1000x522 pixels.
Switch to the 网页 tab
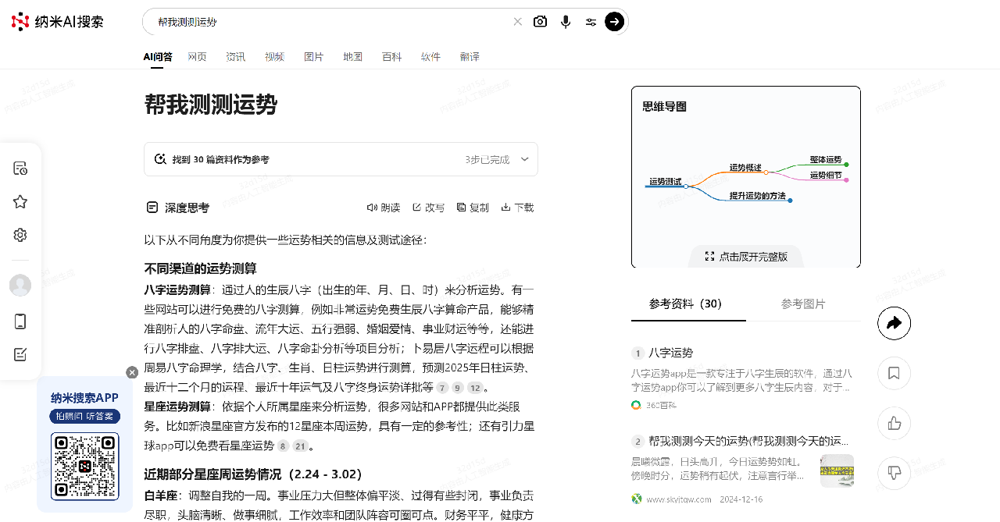click(197, 57)
